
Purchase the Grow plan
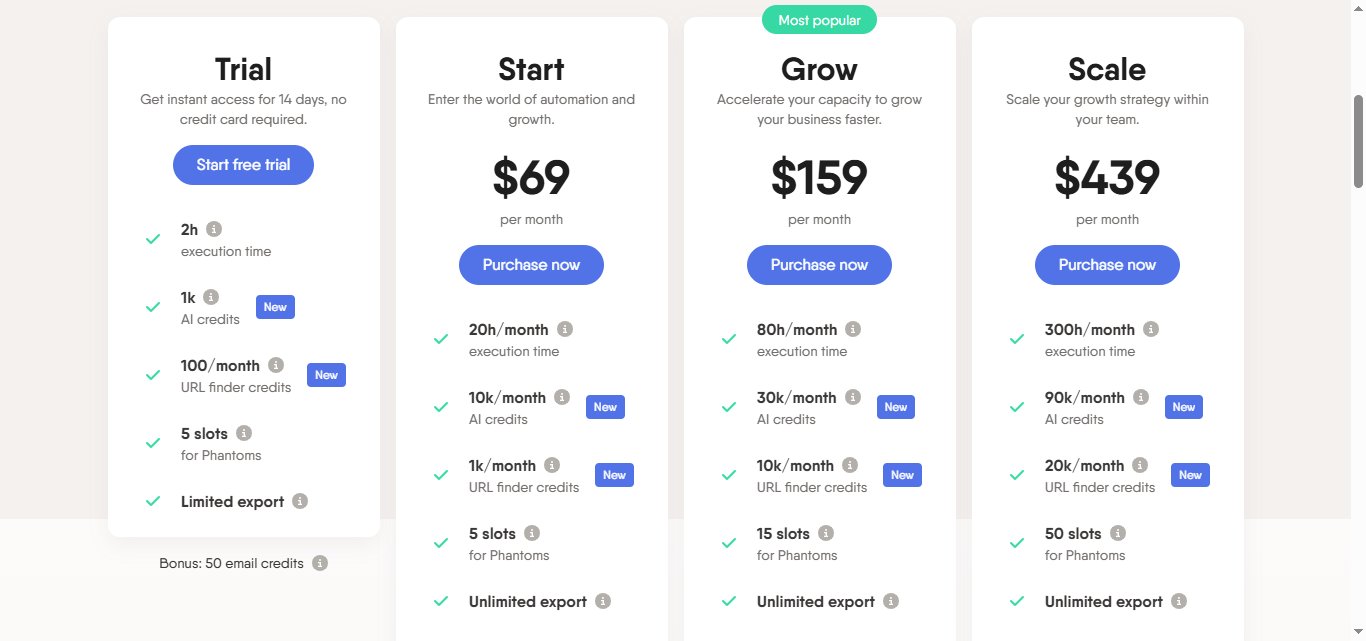point(819,264)
